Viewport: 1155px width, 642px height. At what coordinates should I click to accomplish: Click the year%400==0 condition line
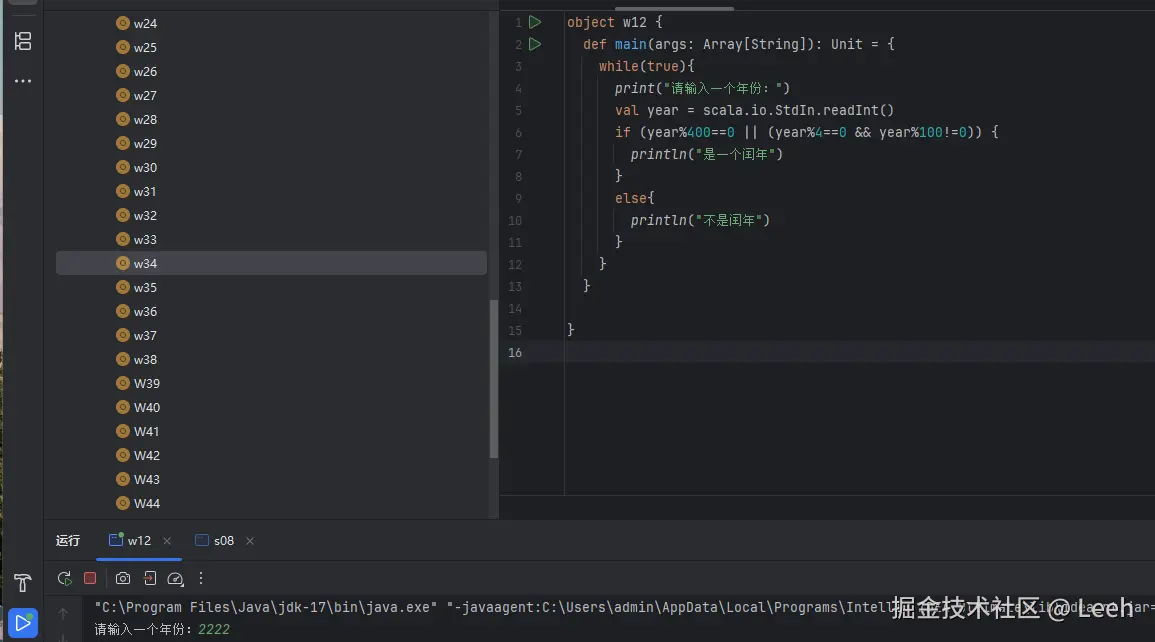click(x=807, y=133)
